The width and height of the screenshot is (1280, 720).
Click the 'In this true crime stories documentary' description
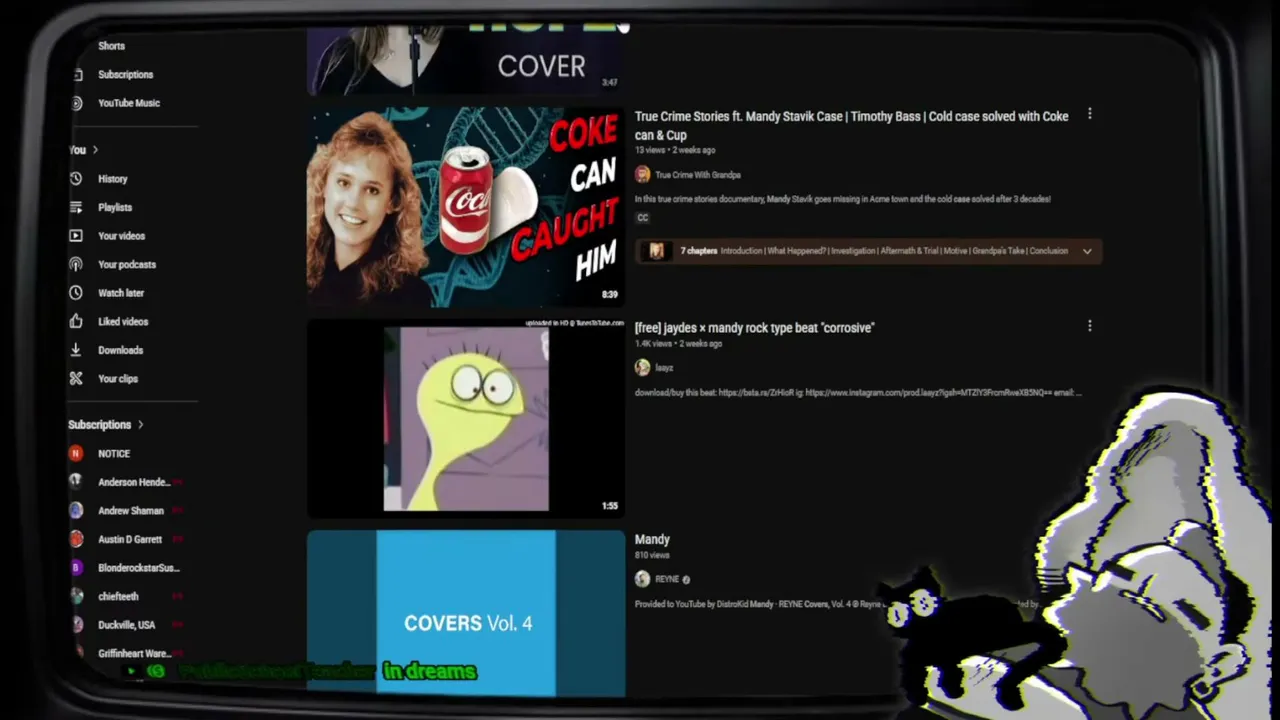[x=843, y=199]
